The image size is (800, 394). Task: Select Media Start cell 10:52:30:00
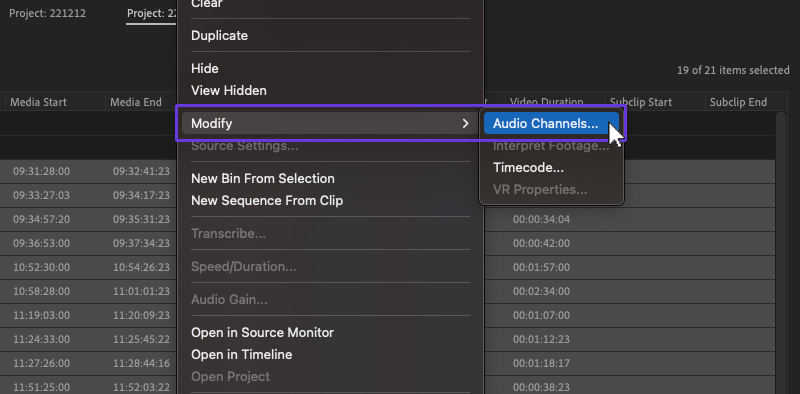tap(41, 267)
